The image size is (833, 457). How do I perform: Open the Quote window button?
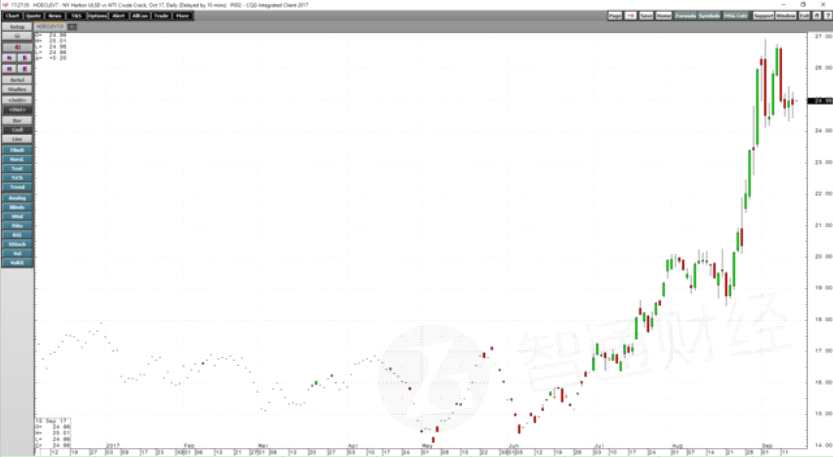pos(33,16)
